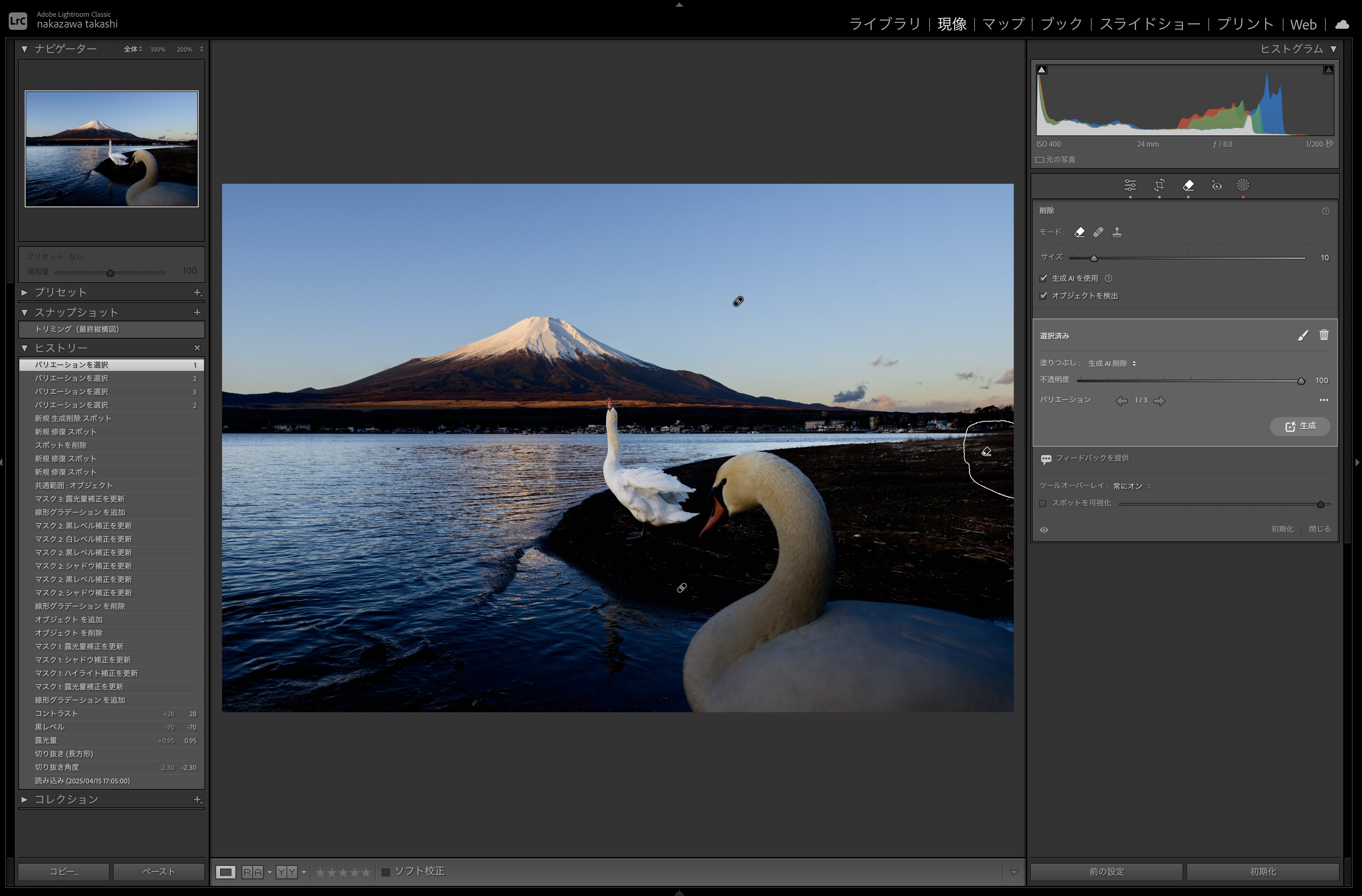Switch to Clone stamp mode icon
Viewport: 1362px width, 896px height.
tap(1116, 232)
